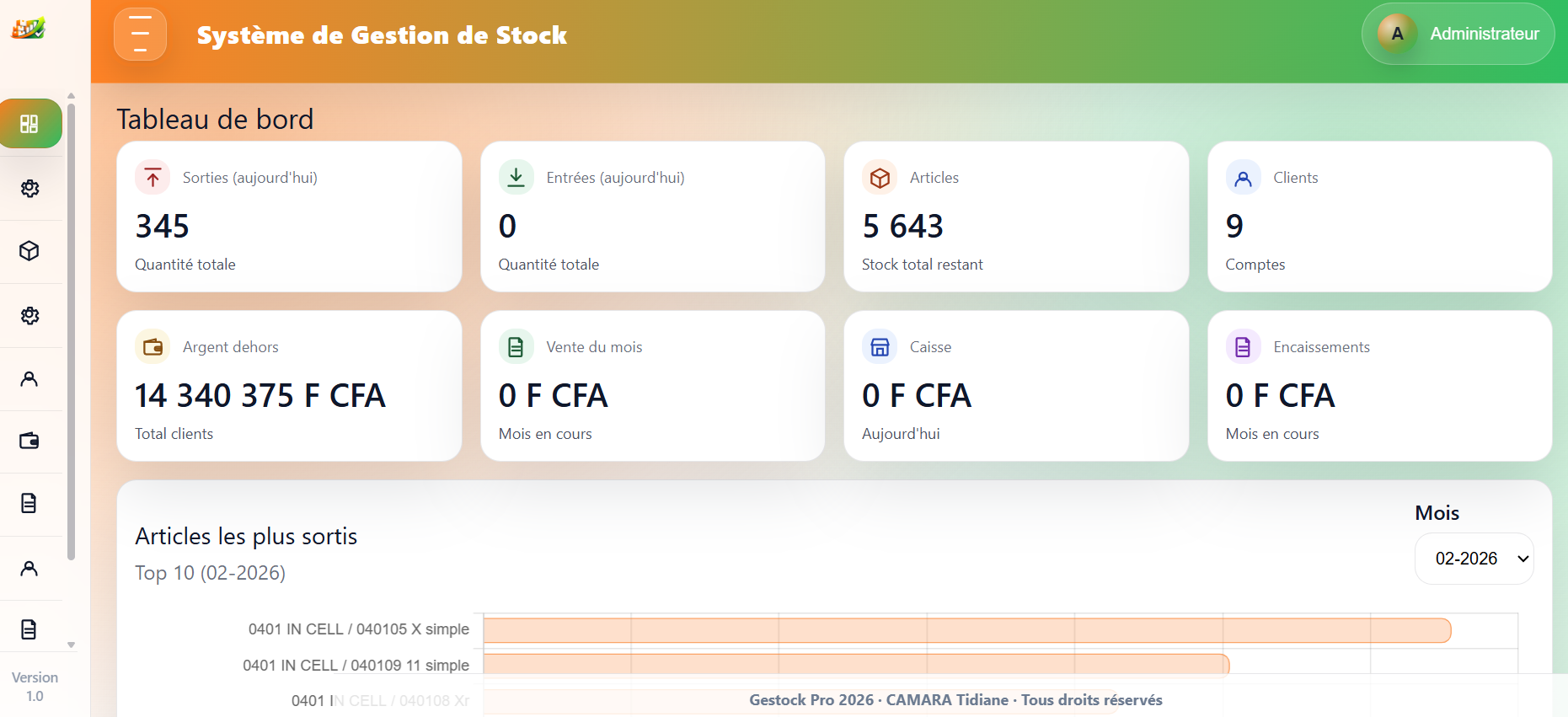Click chart label '0401 IN CELL / 040109 11 simple'
Image resolution: width=1568 pixels, height=717 pixels.
[356, 666]
